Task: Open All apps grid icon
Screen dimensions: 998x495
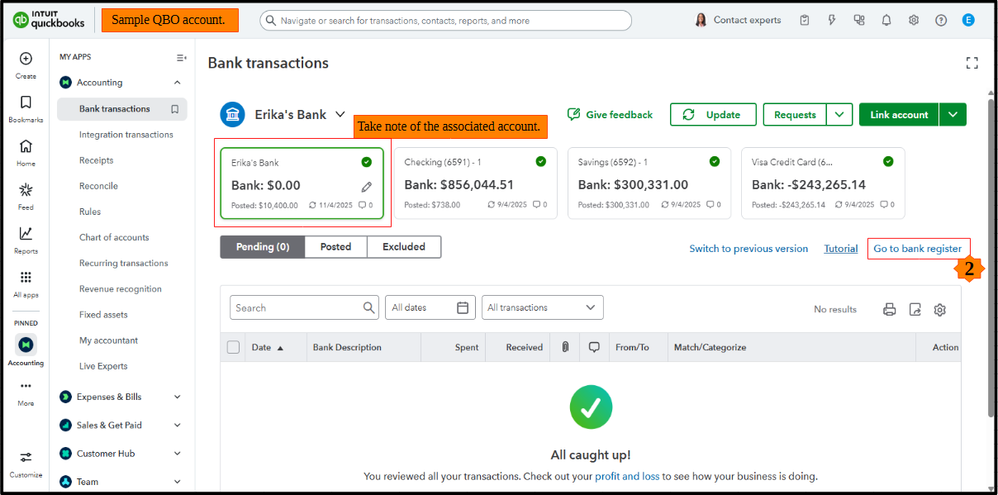Action: click(25, 277)
